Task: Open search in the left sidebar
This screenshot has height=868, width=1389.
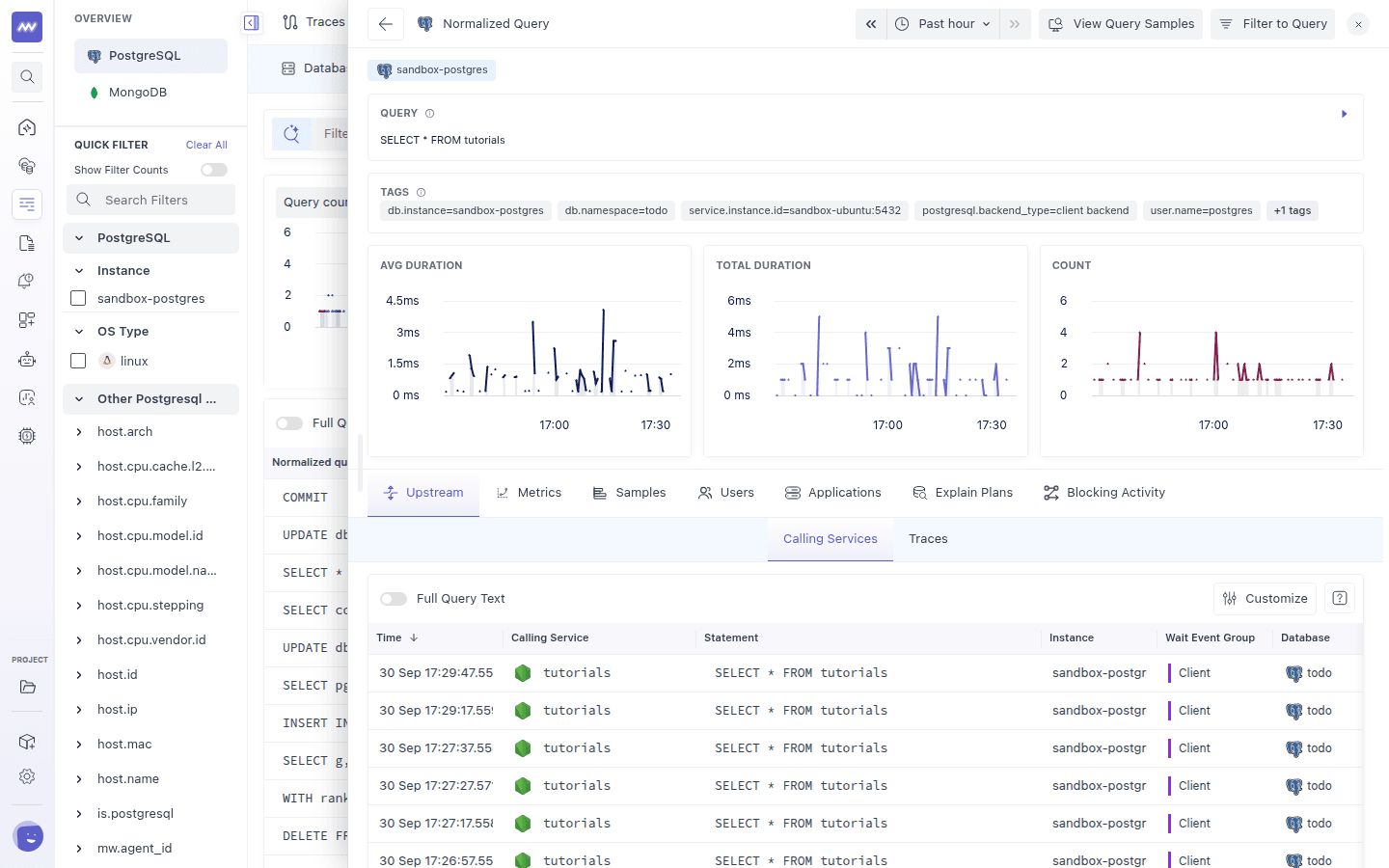Action: point(27,77)
